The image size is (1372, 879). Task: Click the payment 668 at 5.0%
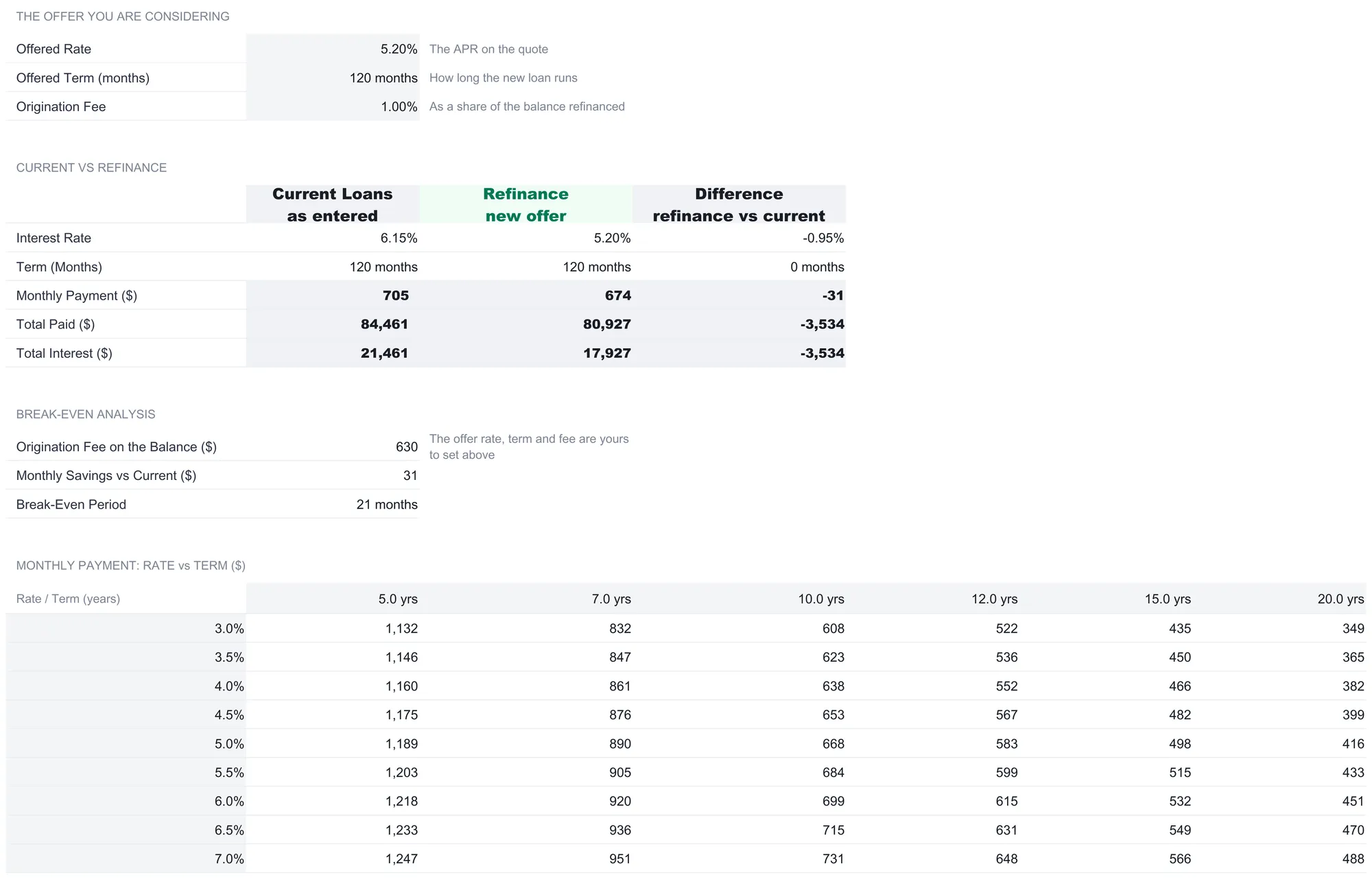point(739,743)
